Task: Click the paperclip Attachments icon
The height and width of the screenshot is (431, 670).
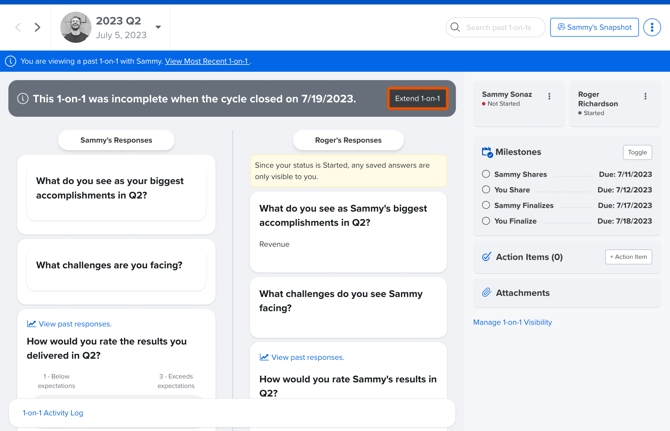Action: 487,293
